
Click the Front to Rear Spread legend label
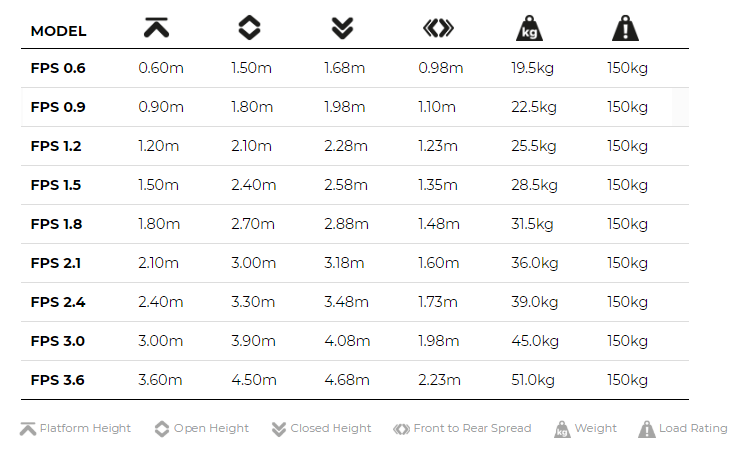click(472, 428)
